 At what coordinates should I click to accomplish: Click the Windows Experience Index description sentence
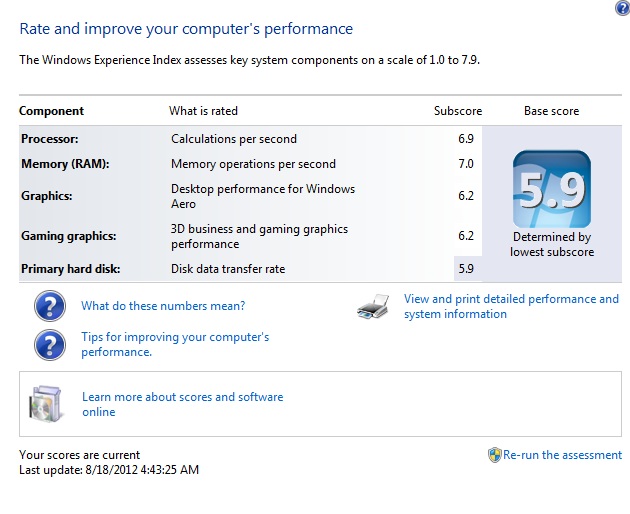click(250, 60)
